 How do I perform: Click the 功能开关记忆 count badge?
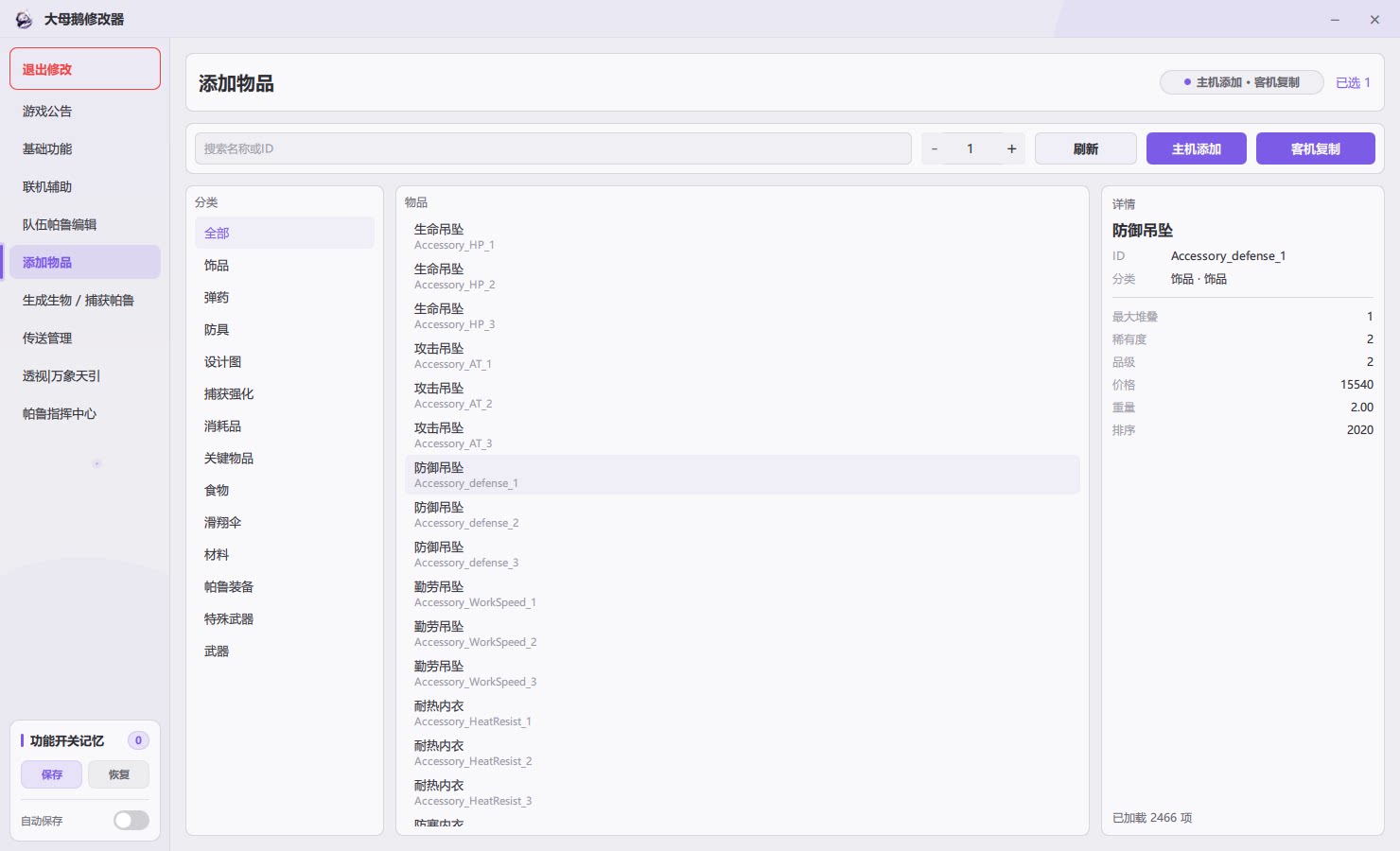click(138, 740)
